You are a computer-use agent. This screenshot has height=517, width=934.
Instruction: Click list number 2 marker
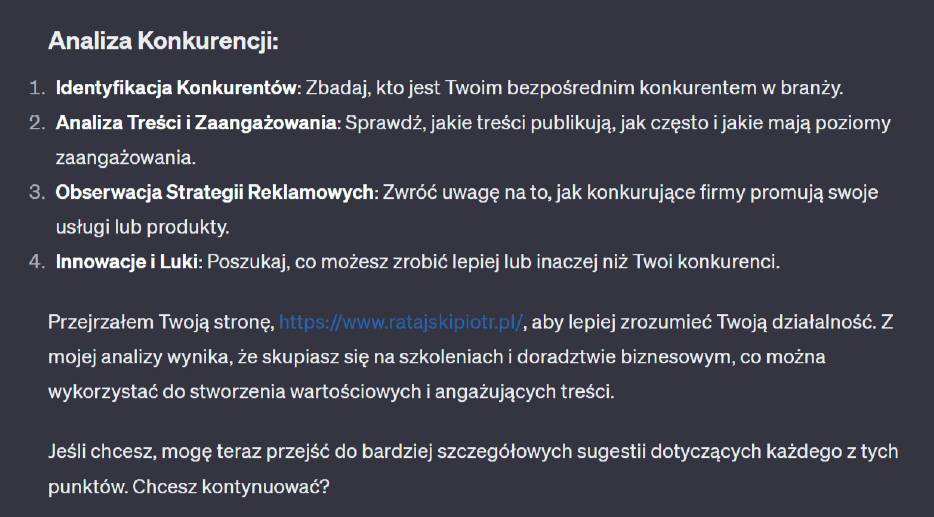pyautogui.click(x=36, y=123)
